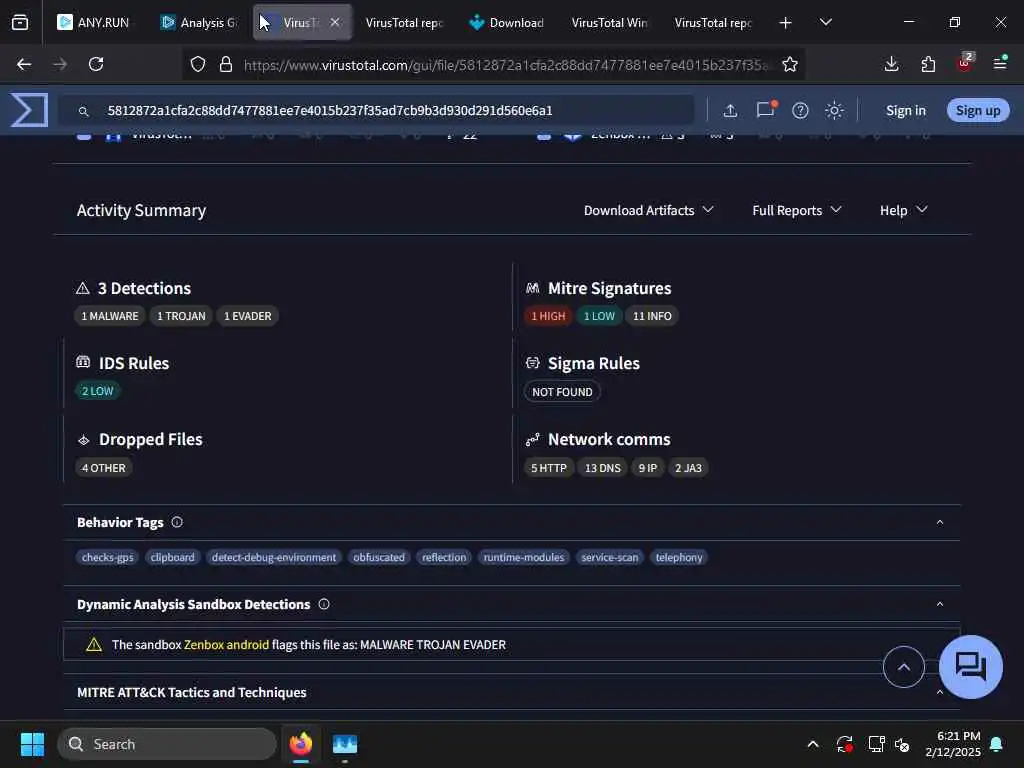Click the red extension badge icon
Screen dimensions: 1024x768
coord(965,62)
